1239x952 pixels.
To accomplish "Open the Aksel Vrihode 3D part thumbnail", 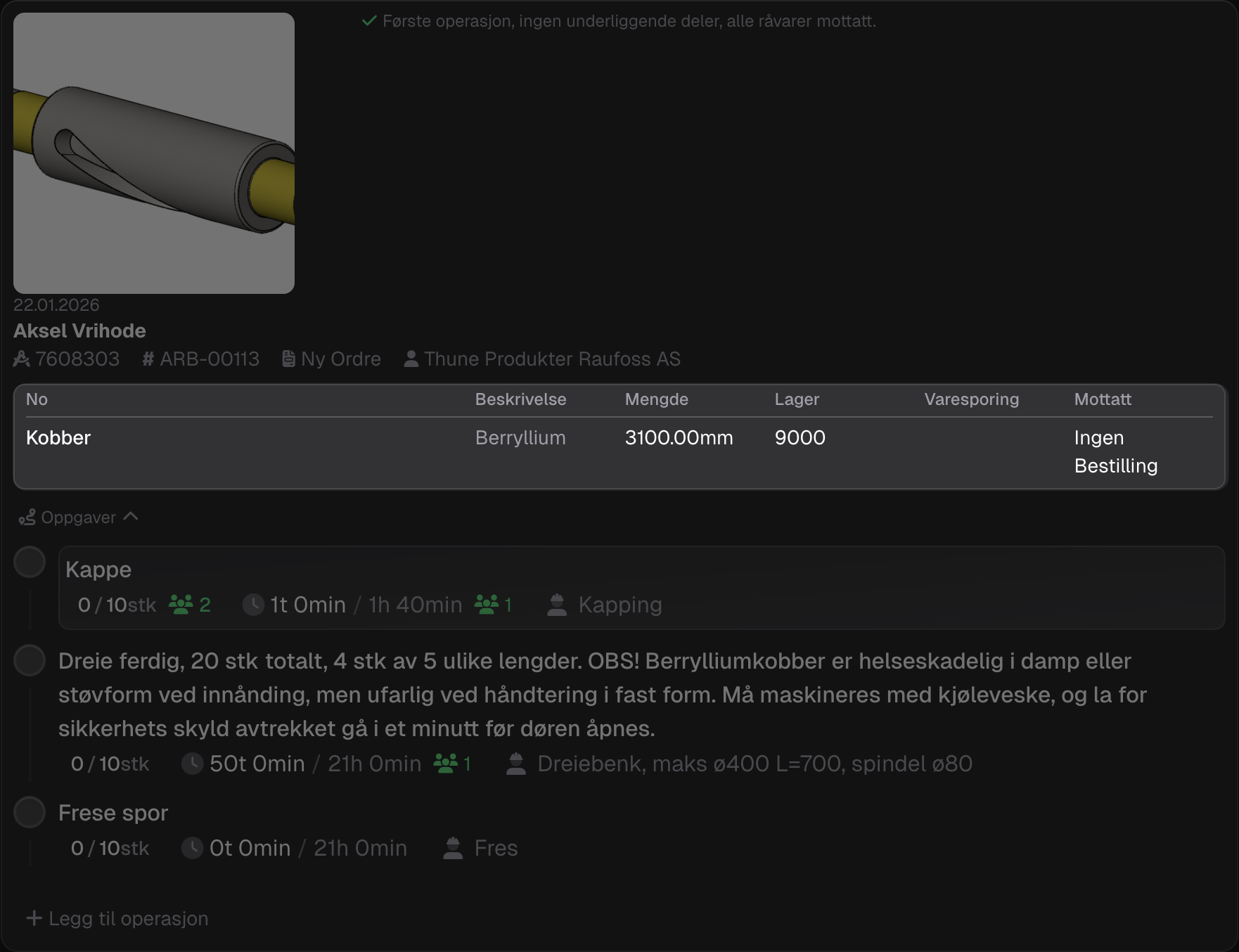I will pos(154,153).
